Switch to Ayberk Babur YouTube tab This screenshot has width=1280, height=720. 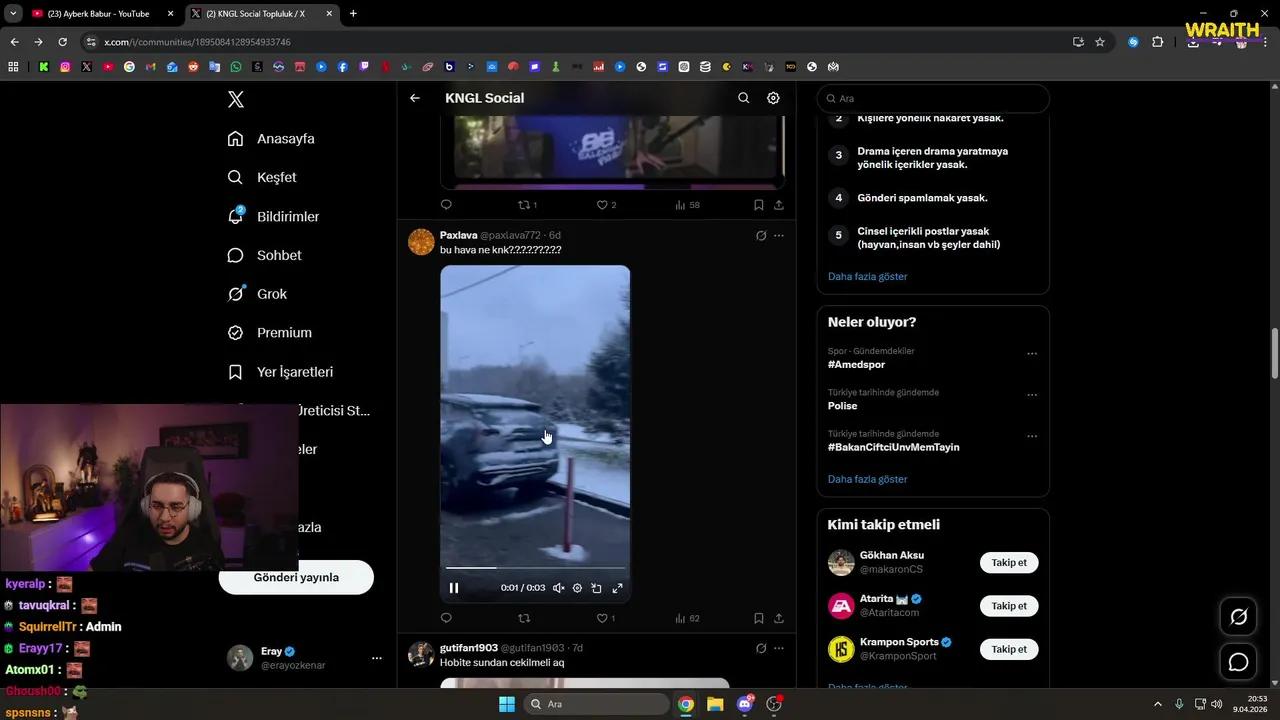point(98,14)
